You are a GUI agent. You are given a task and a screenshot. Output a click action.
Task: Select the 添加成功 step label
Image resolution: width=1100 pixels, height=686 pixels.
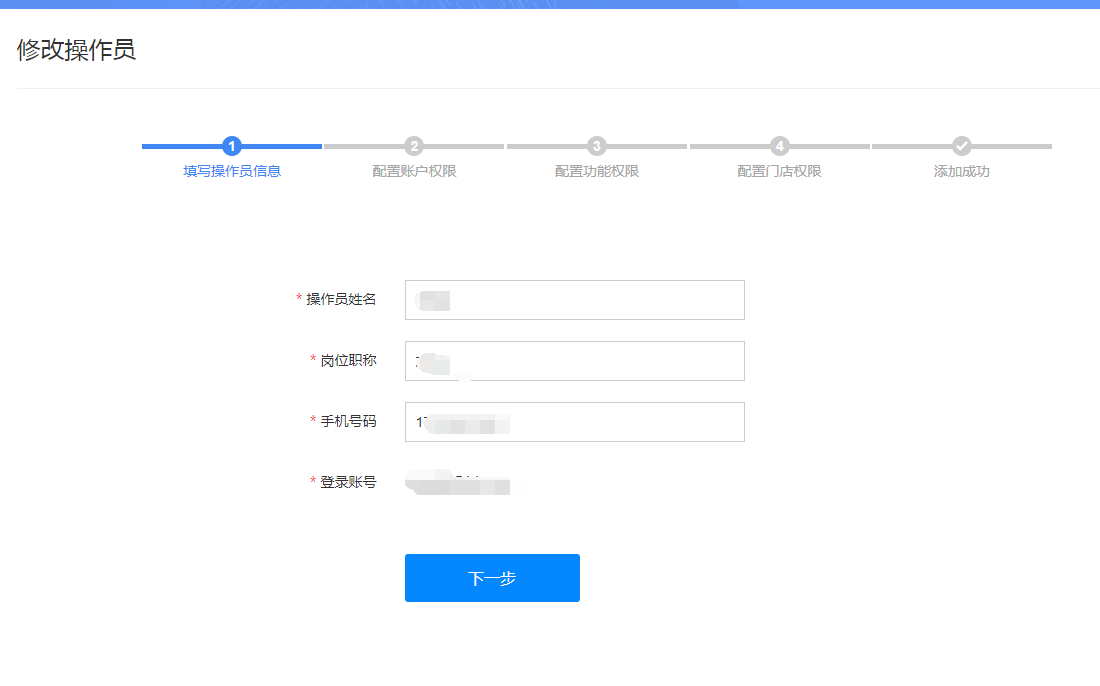point(962,171)
